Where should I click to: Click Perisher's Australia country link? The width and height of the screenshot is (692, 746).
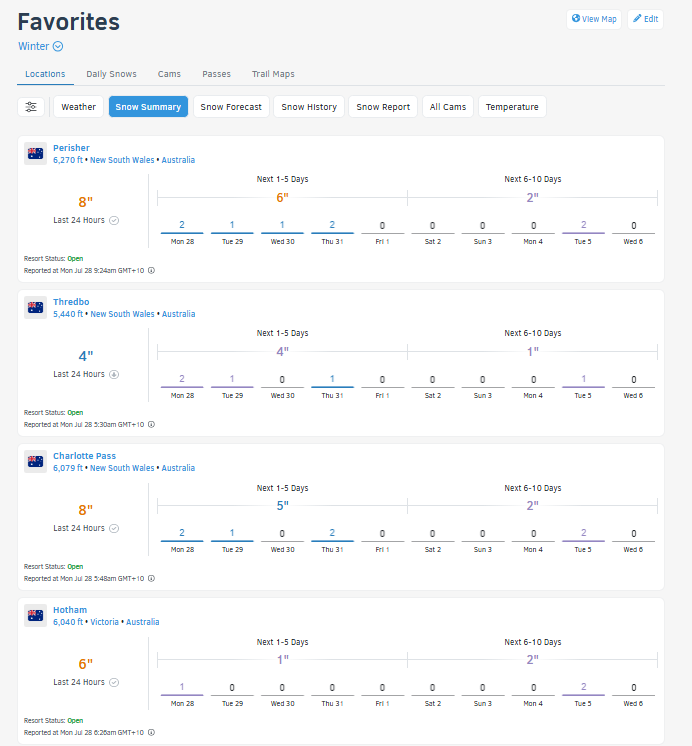pos(178,160)
